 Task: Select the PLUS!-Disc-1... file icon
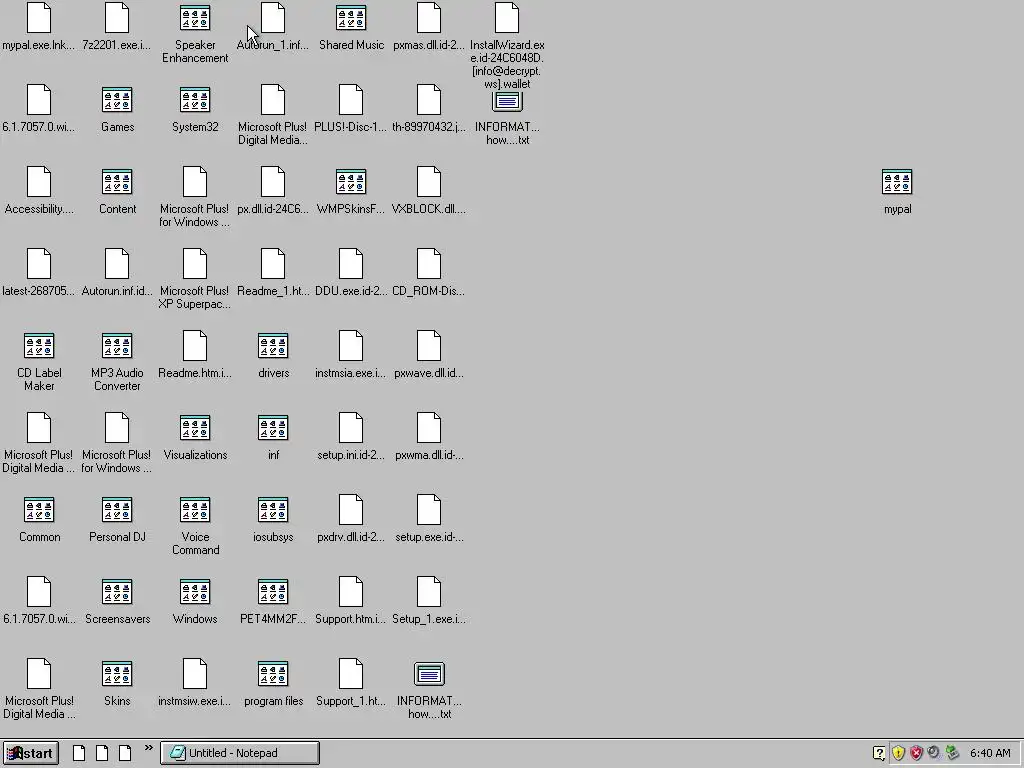point(351,100)
